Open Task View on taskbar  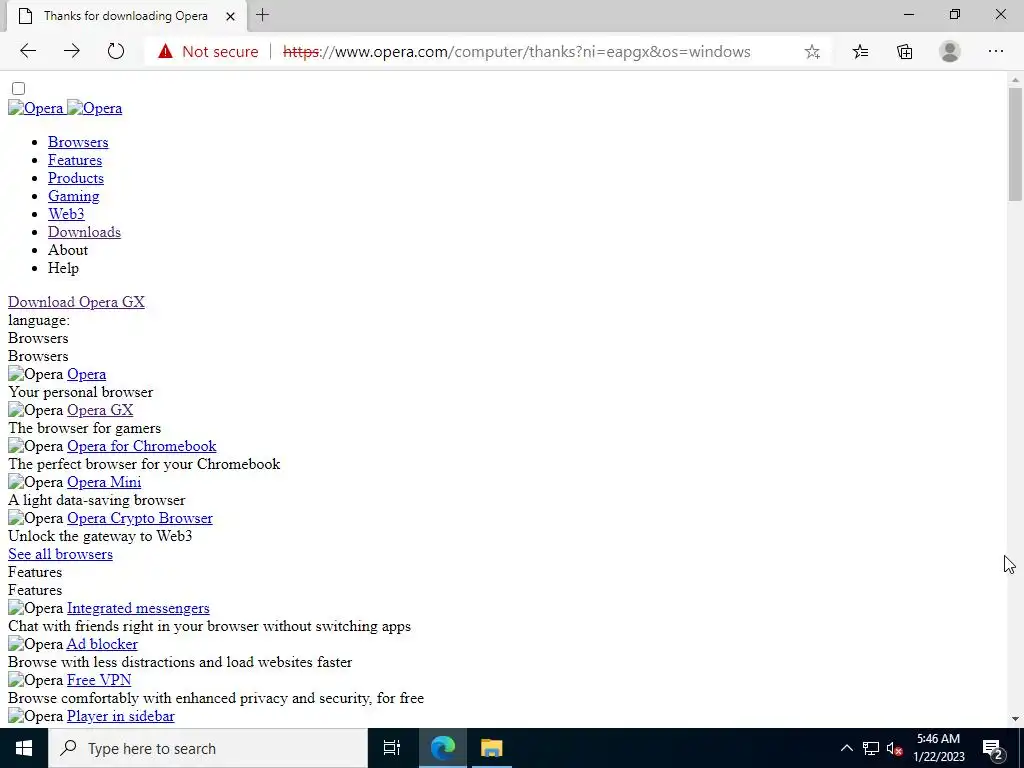coord(391,748)
